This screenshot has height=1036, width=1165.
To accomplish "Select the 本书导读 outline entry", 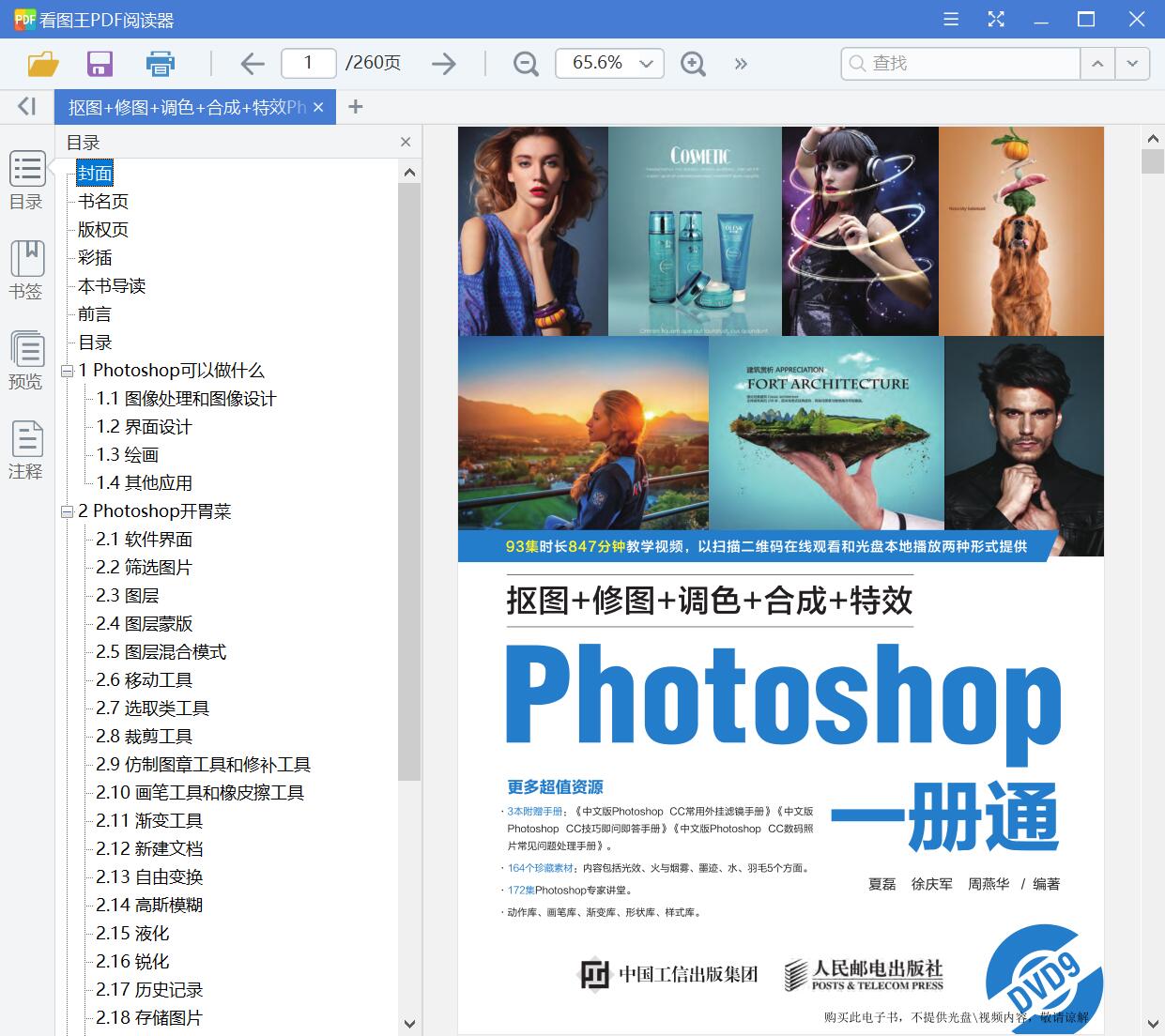I will click(x=112, y=286).
